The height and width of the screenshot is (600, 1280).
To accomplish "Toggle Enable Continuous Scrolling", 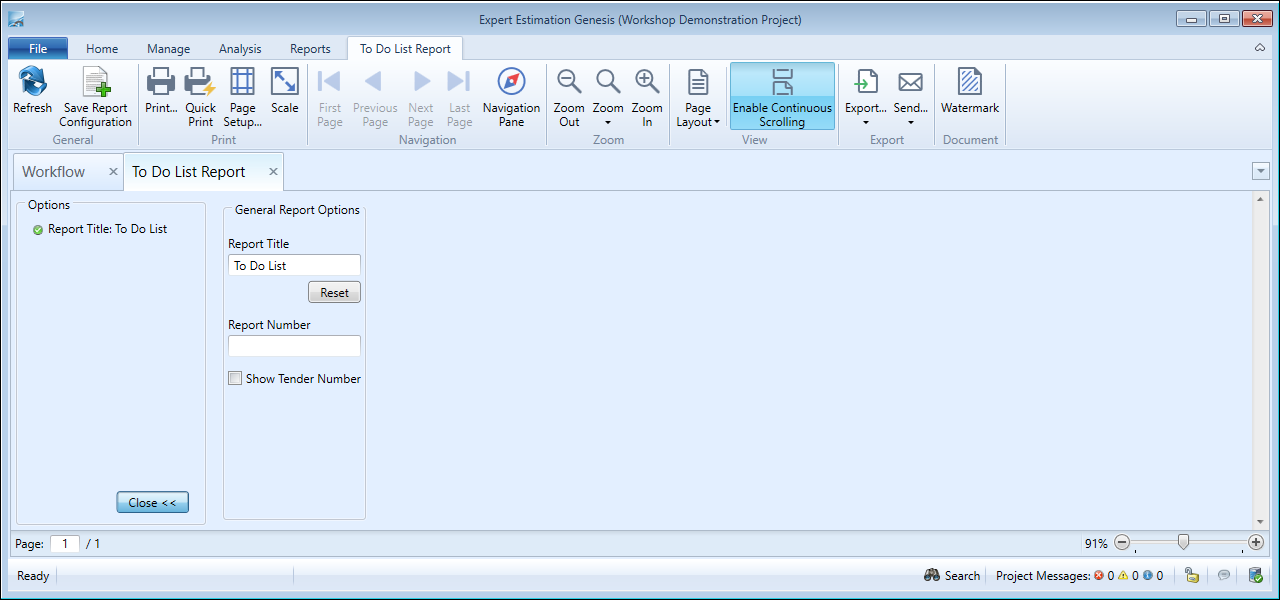I will tap(782, 96).
